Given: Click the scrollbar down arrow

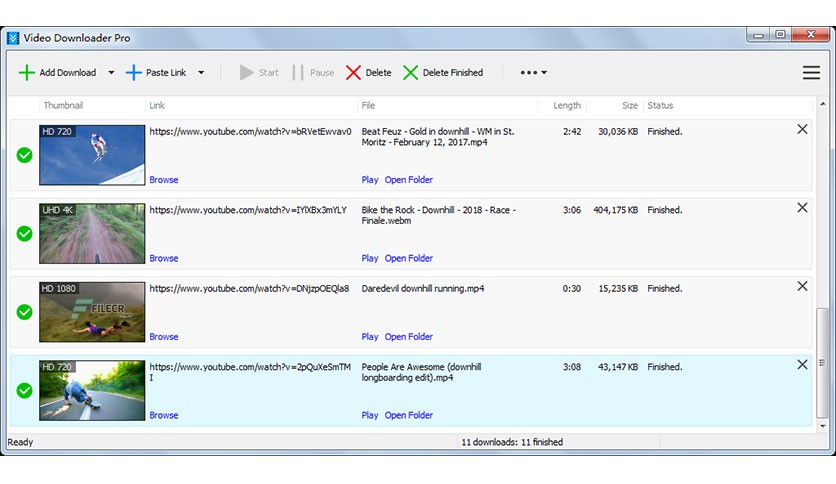Looking at the screenshot, I should click(822, 426).
